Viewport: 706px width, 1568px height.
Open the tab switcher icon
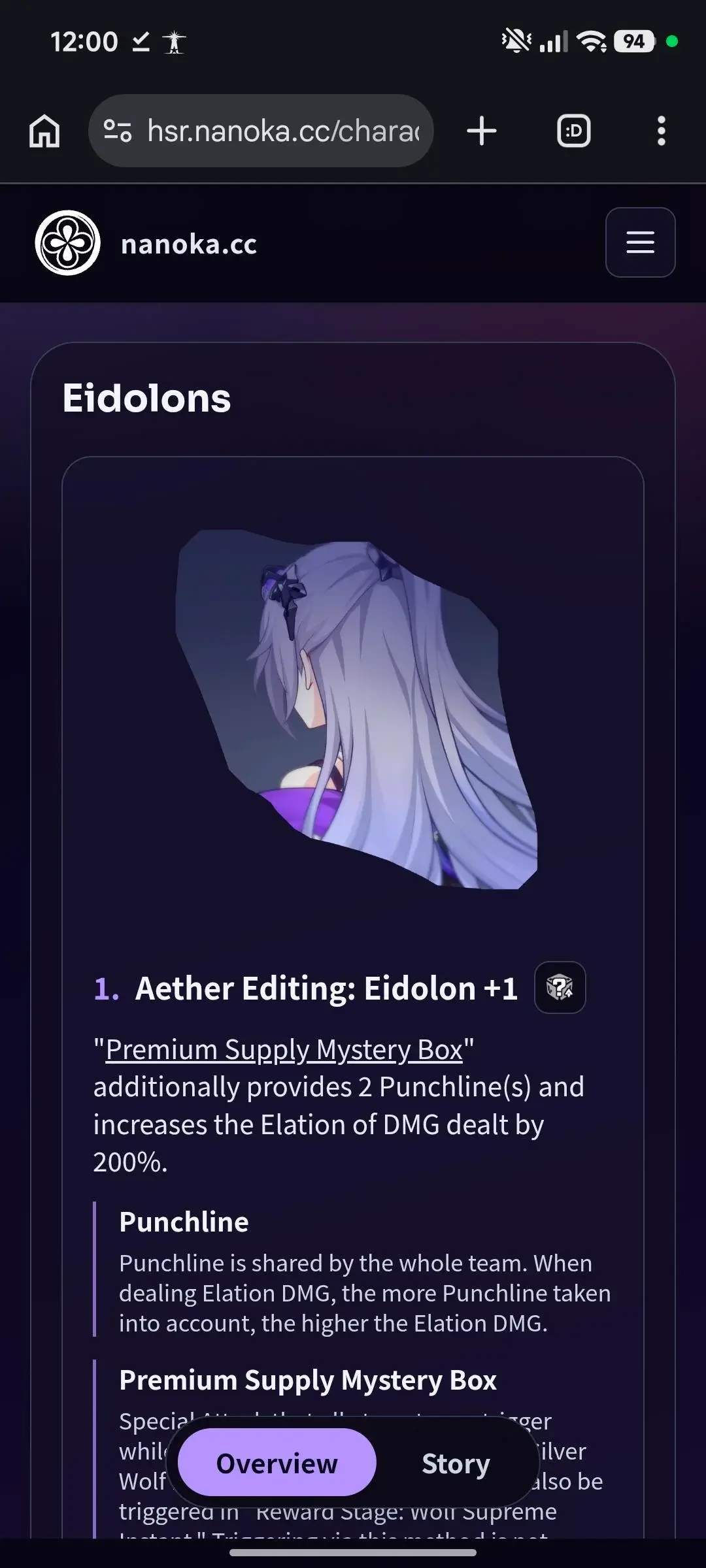(573, 131)
